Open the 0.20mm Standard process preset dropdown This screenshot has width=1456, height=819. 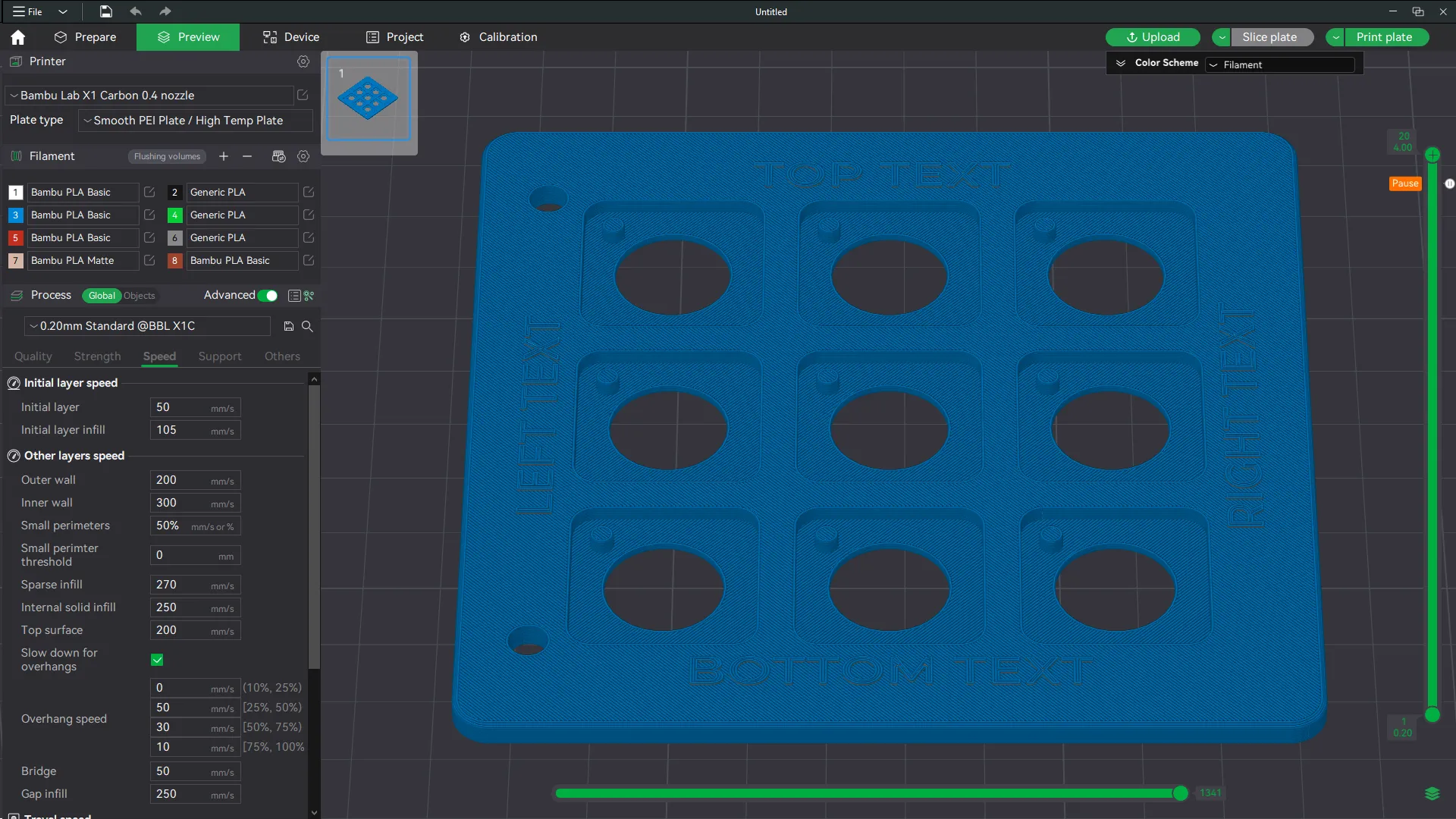coord(147,326)
